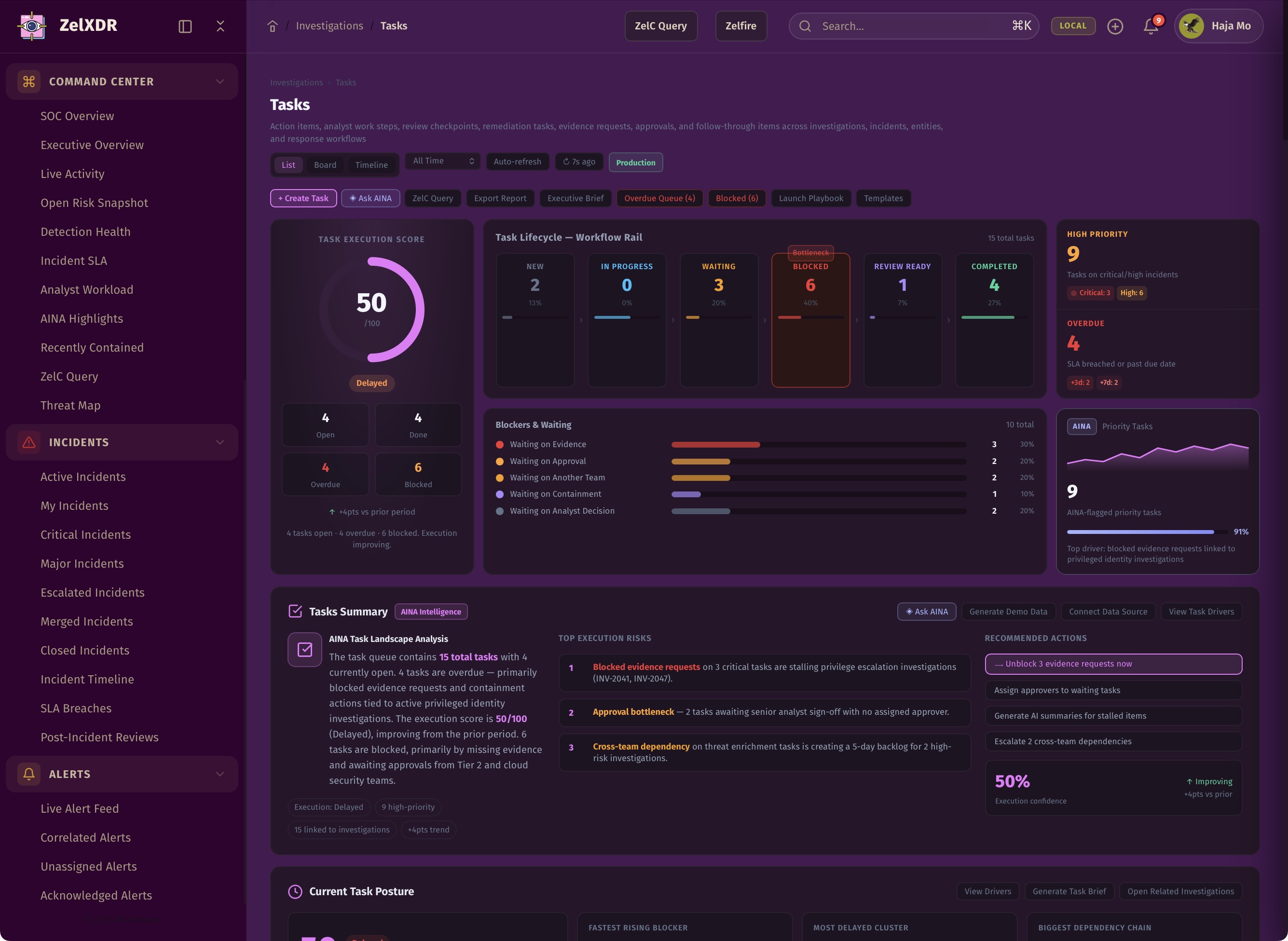Open the All Time range dropdown
The width and height of the screenshot is (1288, 941).
click(x=443, y=161)
